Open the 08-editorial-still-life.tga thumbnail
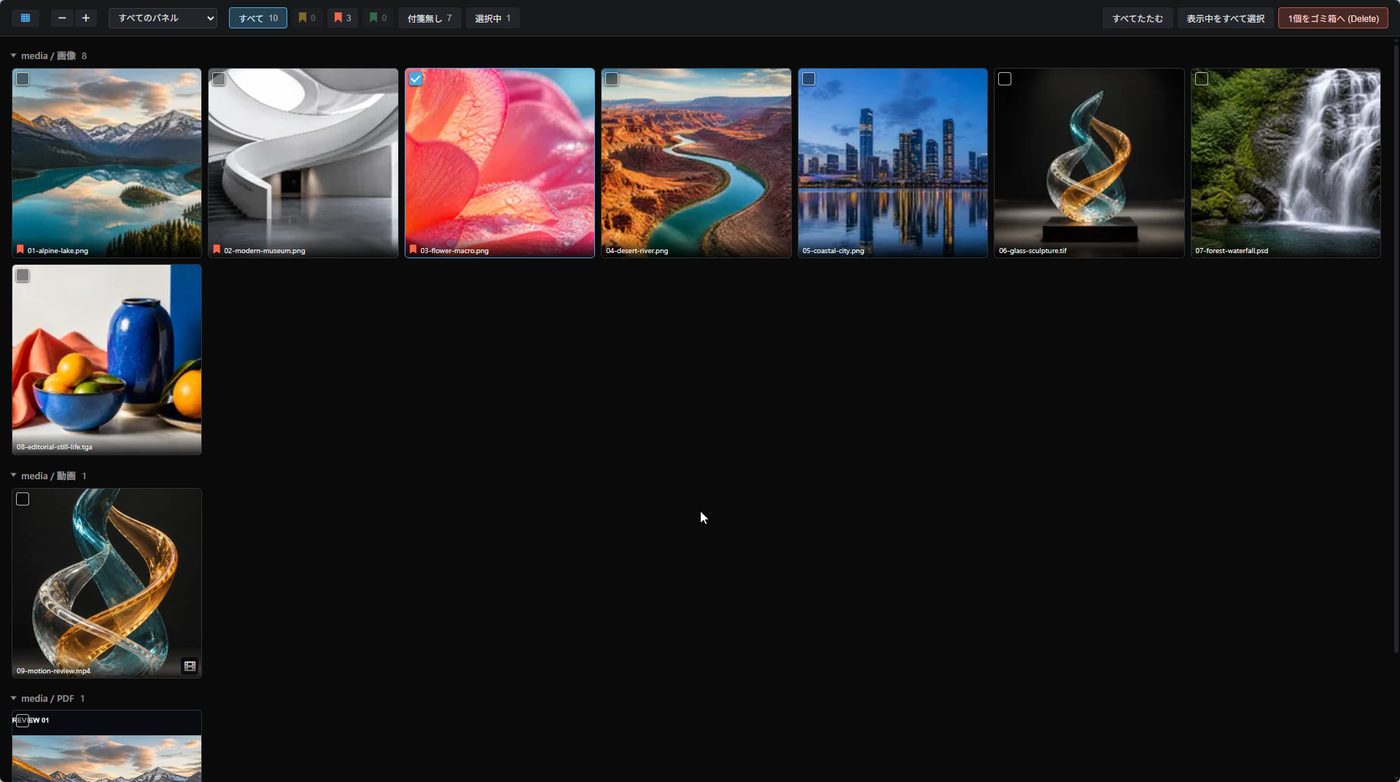Screen dimensions: 1400x782 [107, 358]
